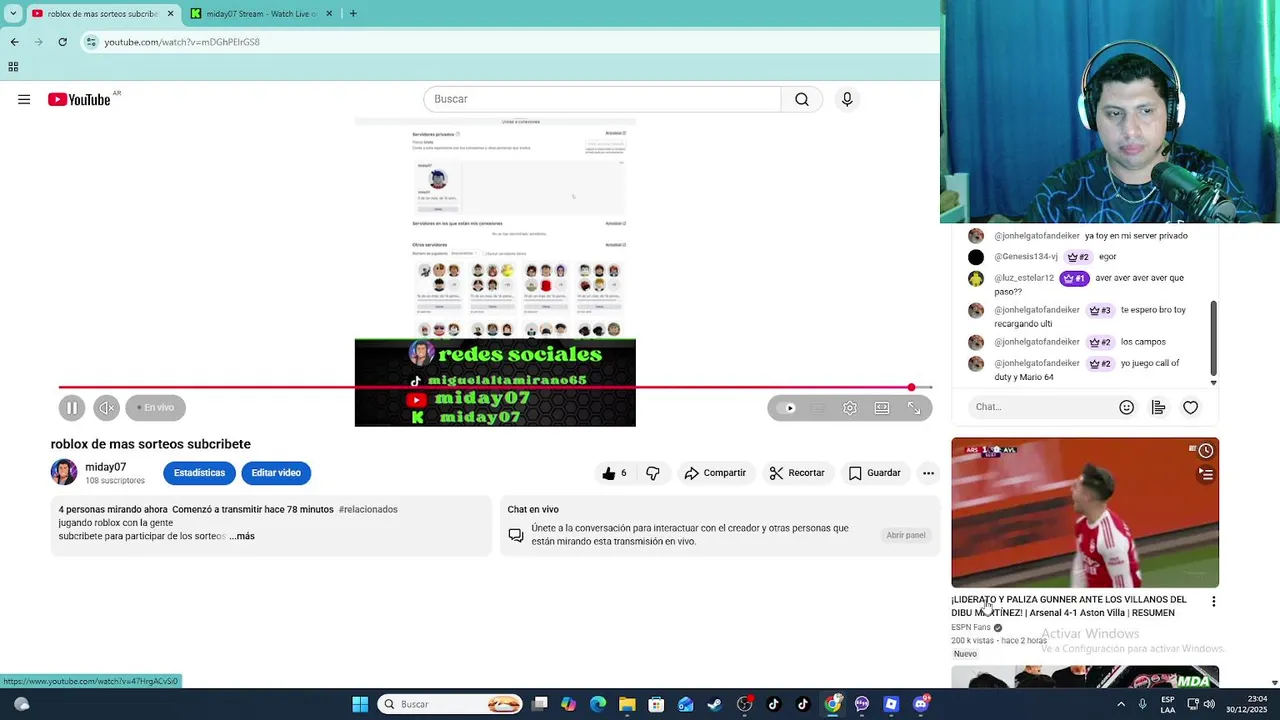
Task: Open tab search dropdown arrow
Action: click(13, 14)
